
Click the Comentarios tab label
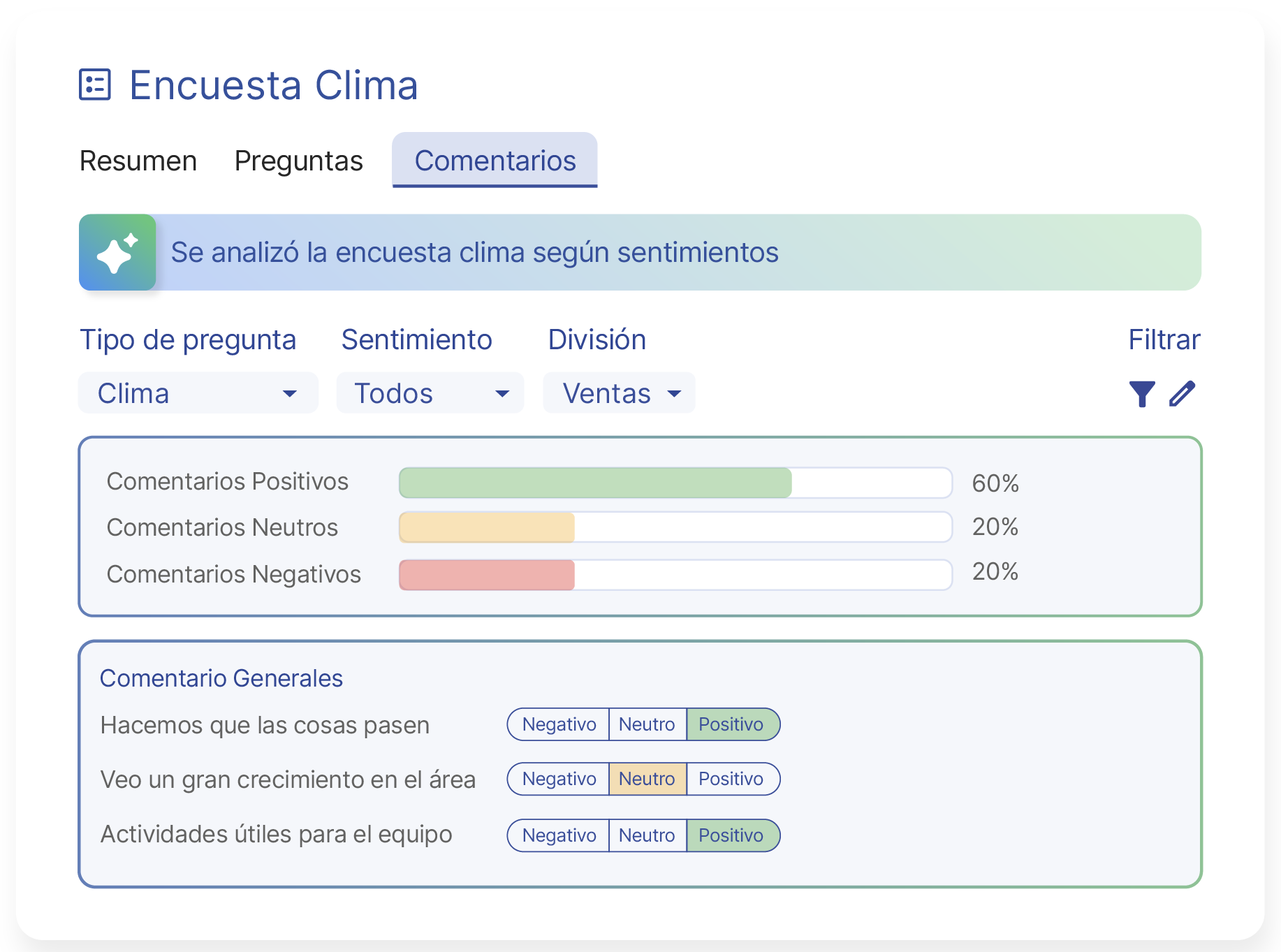point(495,161)
